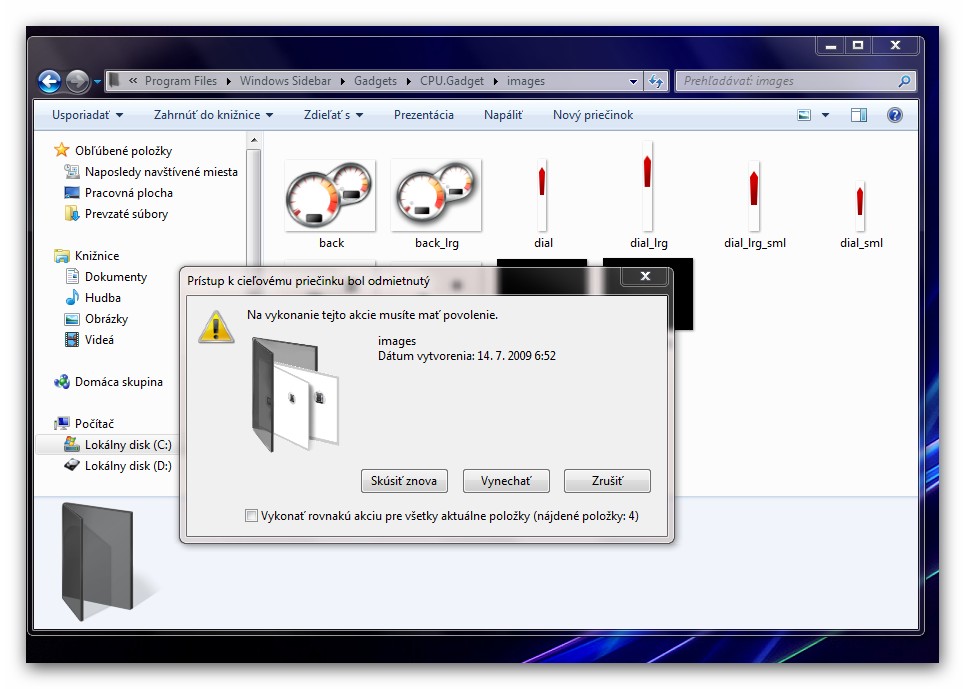Screen dimensions: 965x689
Task: Create folder with Nový priečinok
Action: click(x=593, y=115)
